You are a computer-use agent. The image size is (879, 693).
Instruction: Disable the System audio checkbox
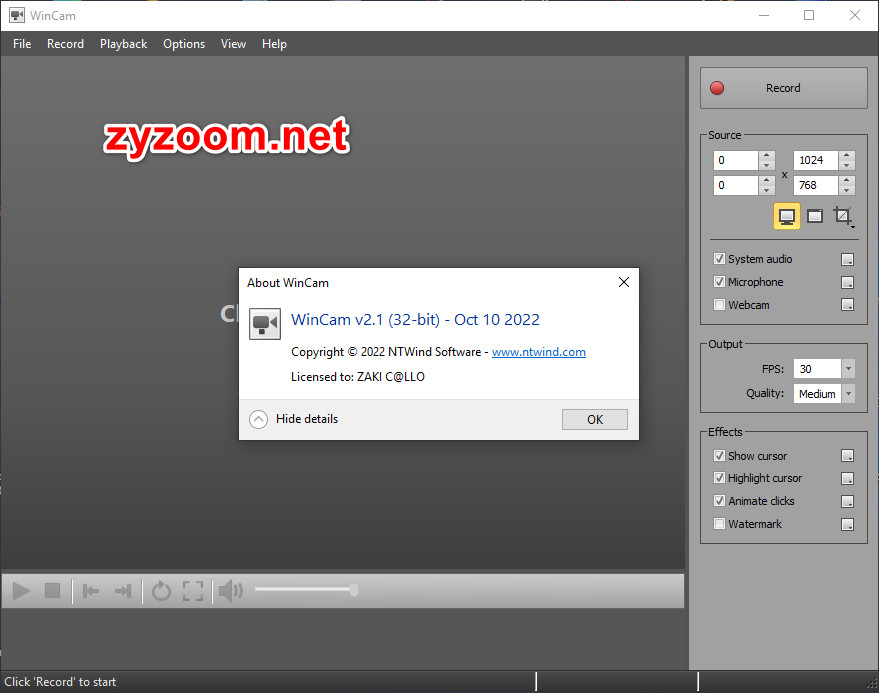(x=719, y=258)
